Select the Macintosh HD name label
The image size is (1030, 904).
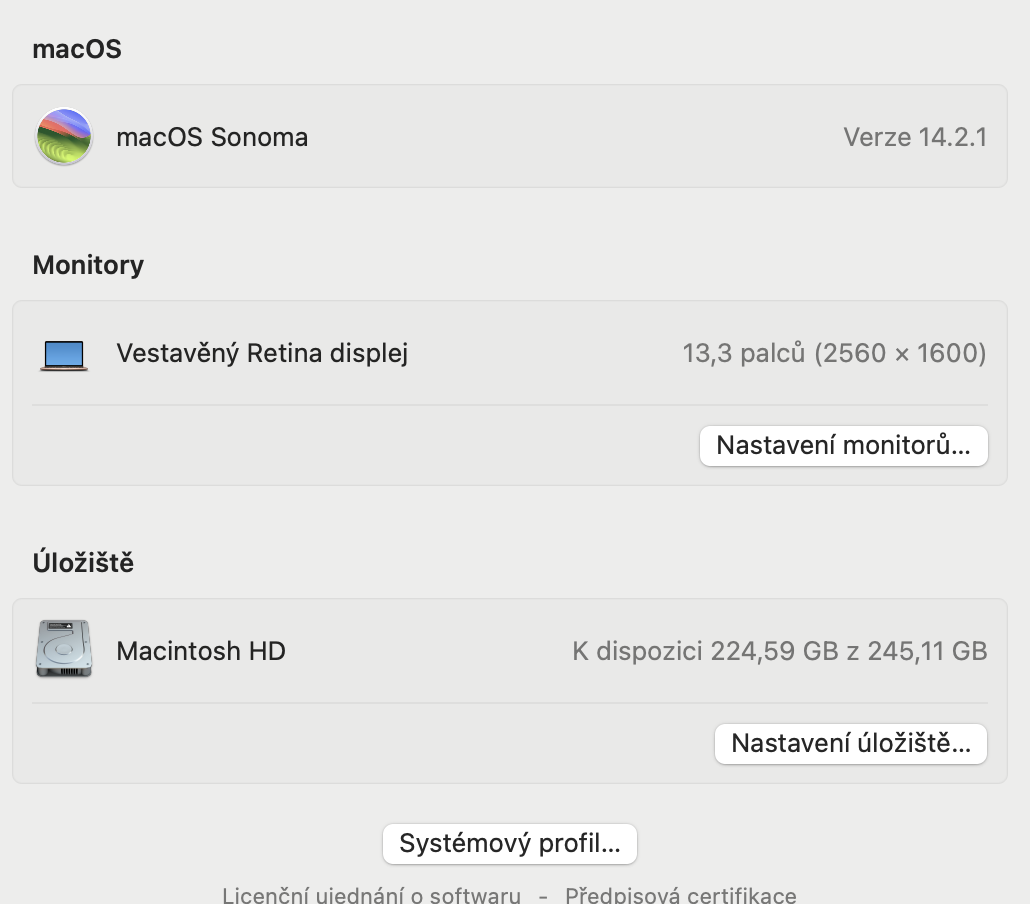201,651
